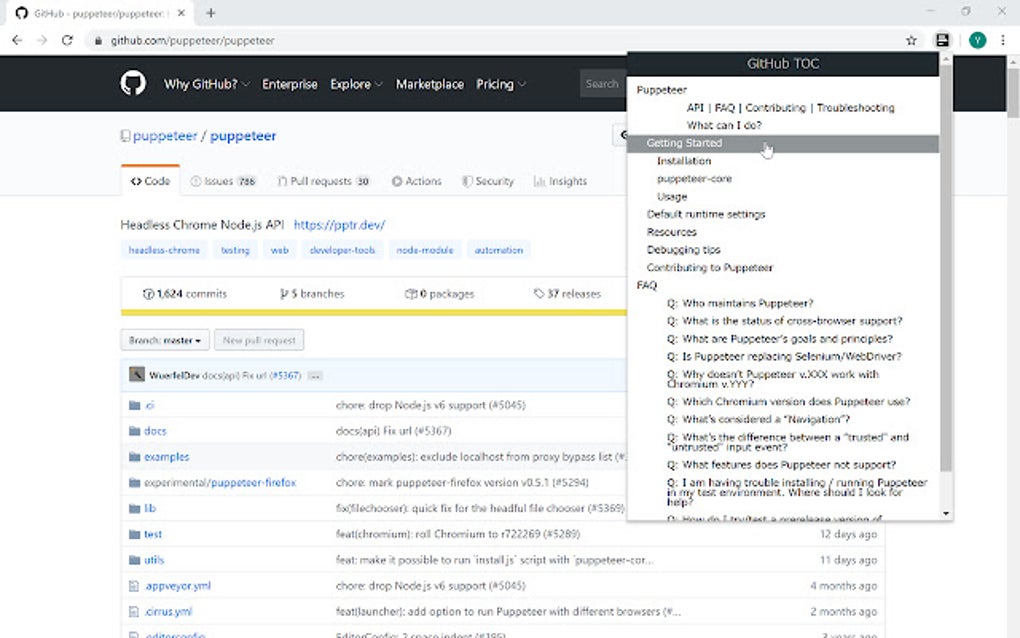The width and height of the screenshot is (1020, 638).
Task: Open the Branch: master dropdown
Action: coord(164,340)
